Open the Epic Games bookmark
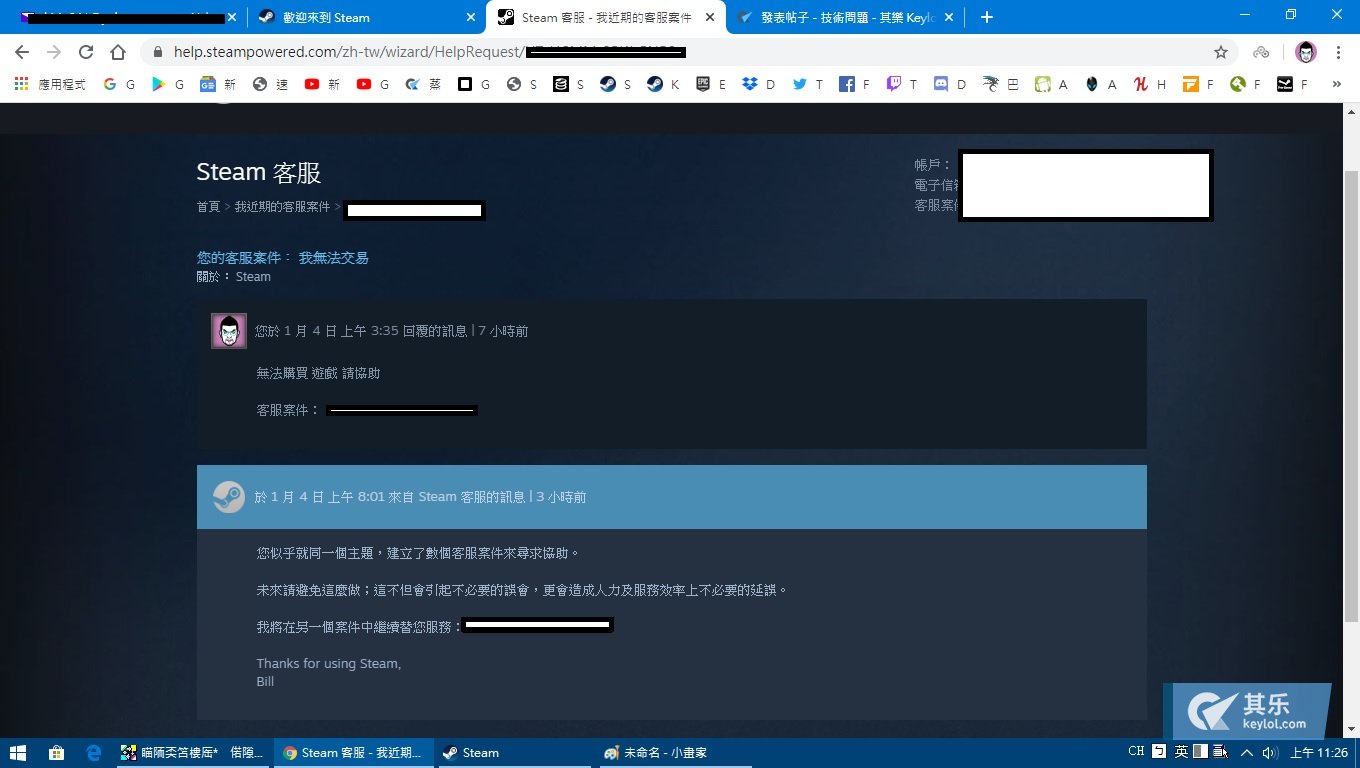This screenshot has height=768, width=1360. [711, 85]
